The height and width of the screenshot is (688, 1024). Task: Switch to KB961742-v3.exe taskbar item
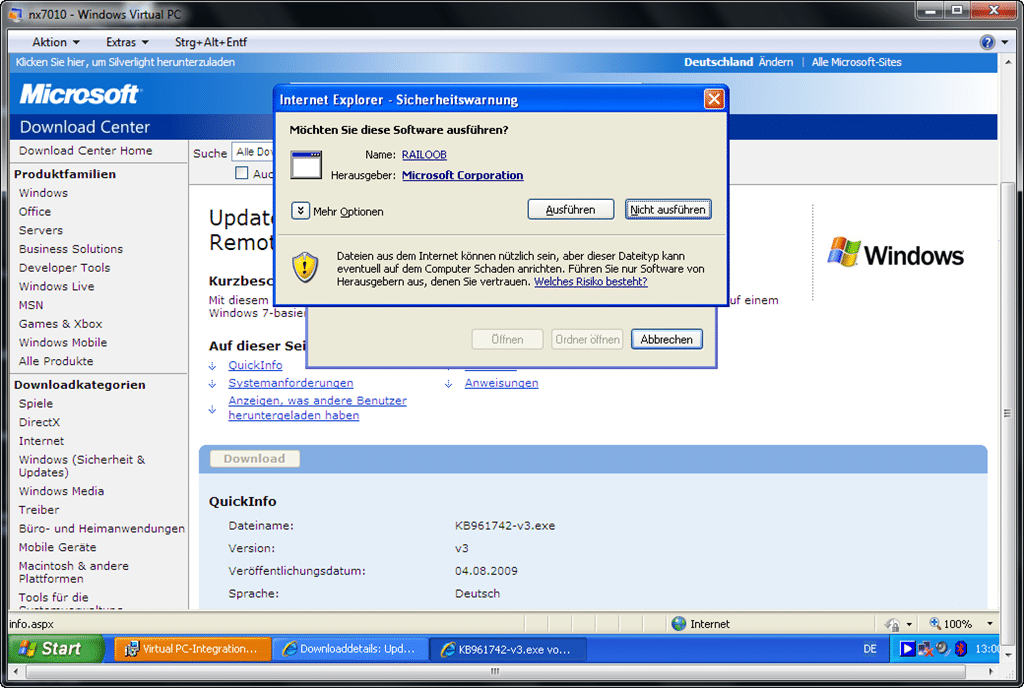(x=509, y=649)
